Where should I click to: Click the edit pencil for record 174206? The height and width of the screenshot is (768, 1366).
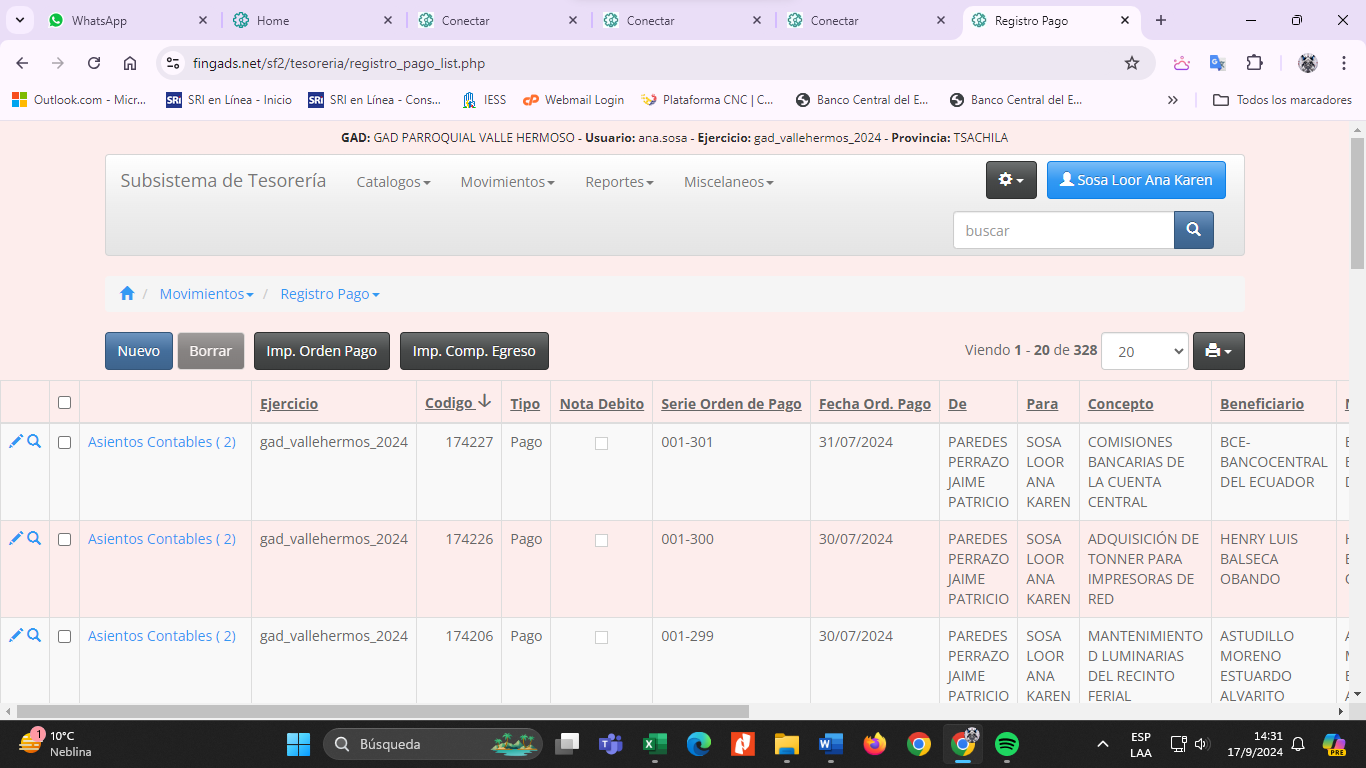tap(16, 635)
